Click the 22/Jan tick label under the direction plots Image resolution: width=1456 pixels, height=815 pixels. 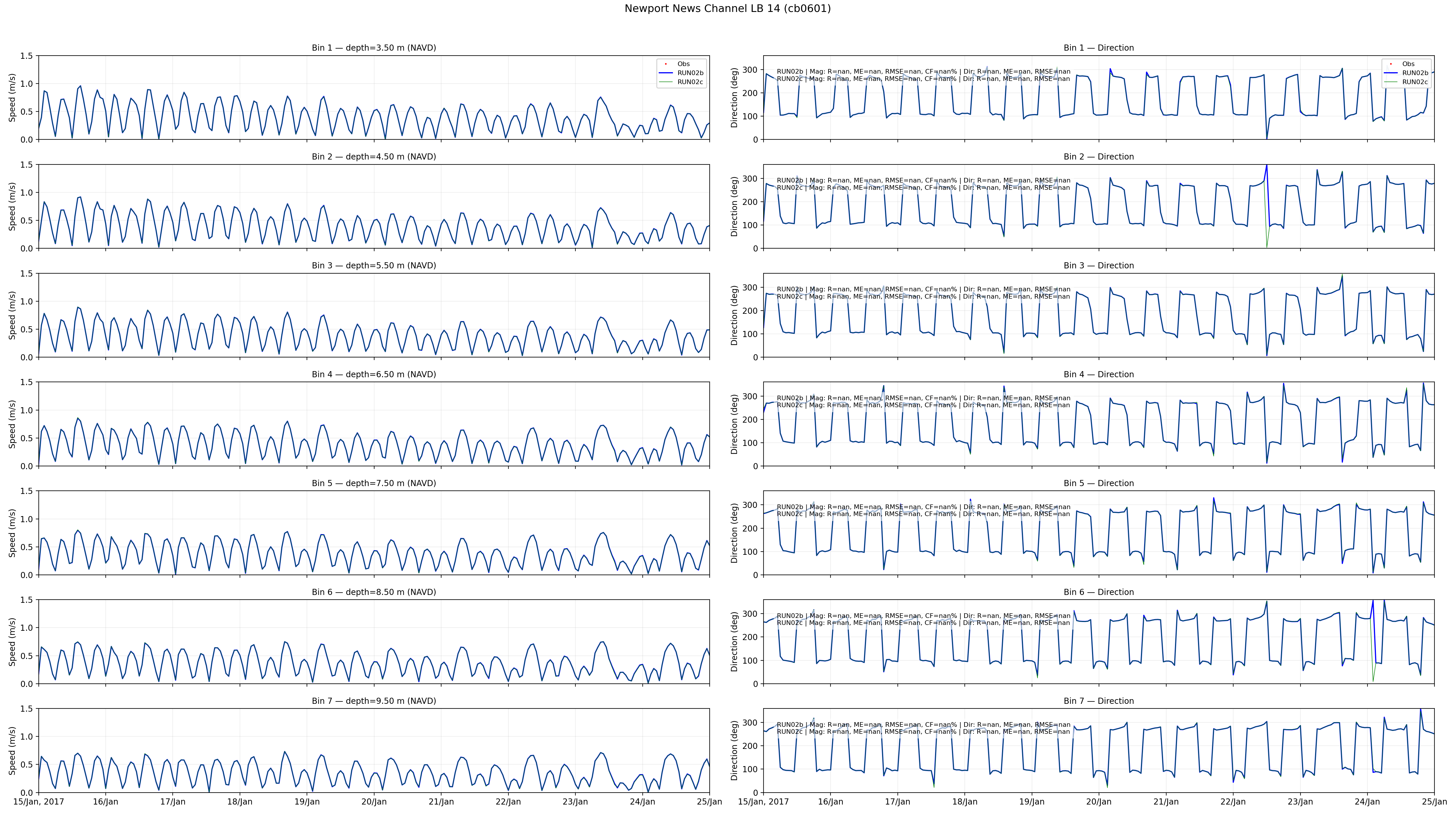(1233, 802)
